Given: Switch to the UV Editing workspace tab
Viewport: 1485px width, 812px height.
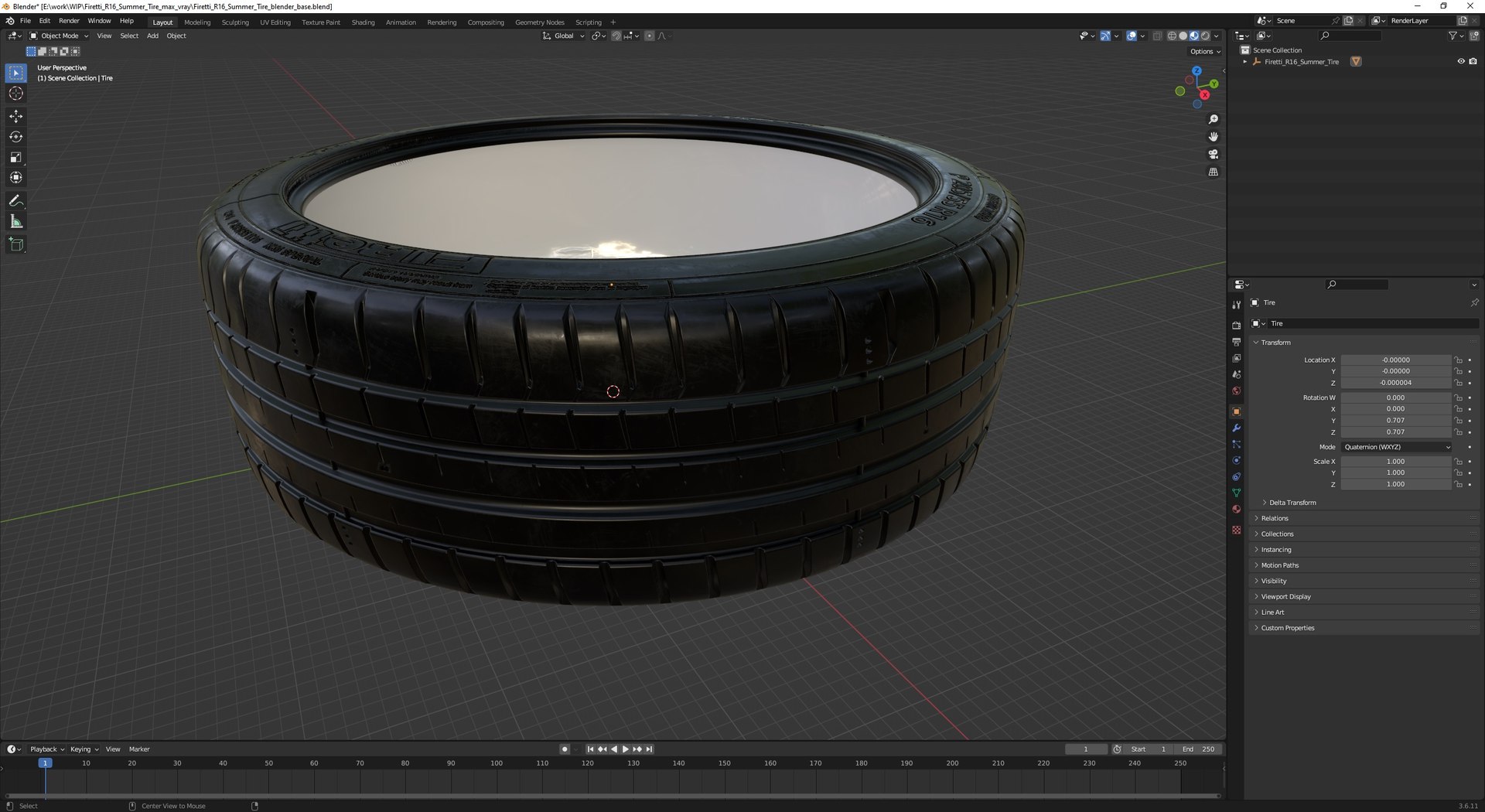Looking at the screenshot, I should [275, 22].
